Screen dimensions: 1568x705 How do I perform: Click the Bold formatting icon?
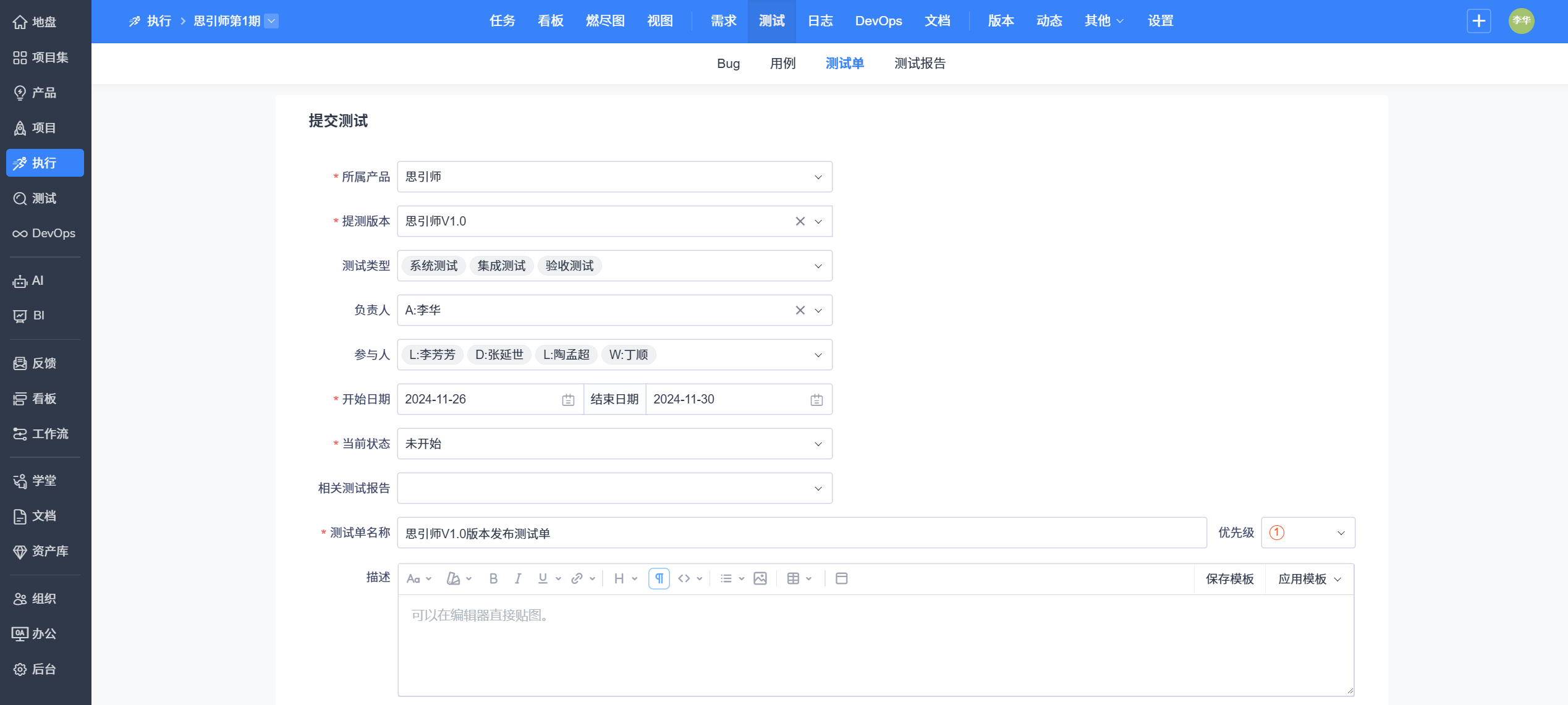click(493, 578)
